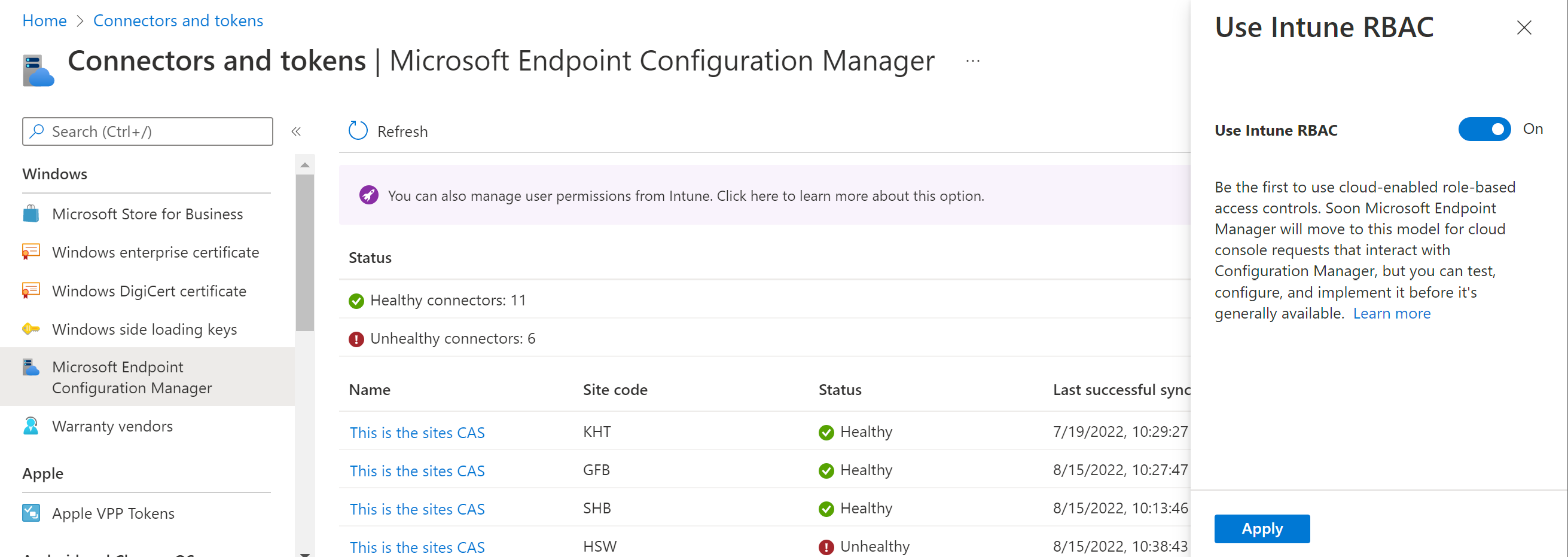Click the Windows enterprise certificate icon

pyautogui.click(x=31, y=252)
